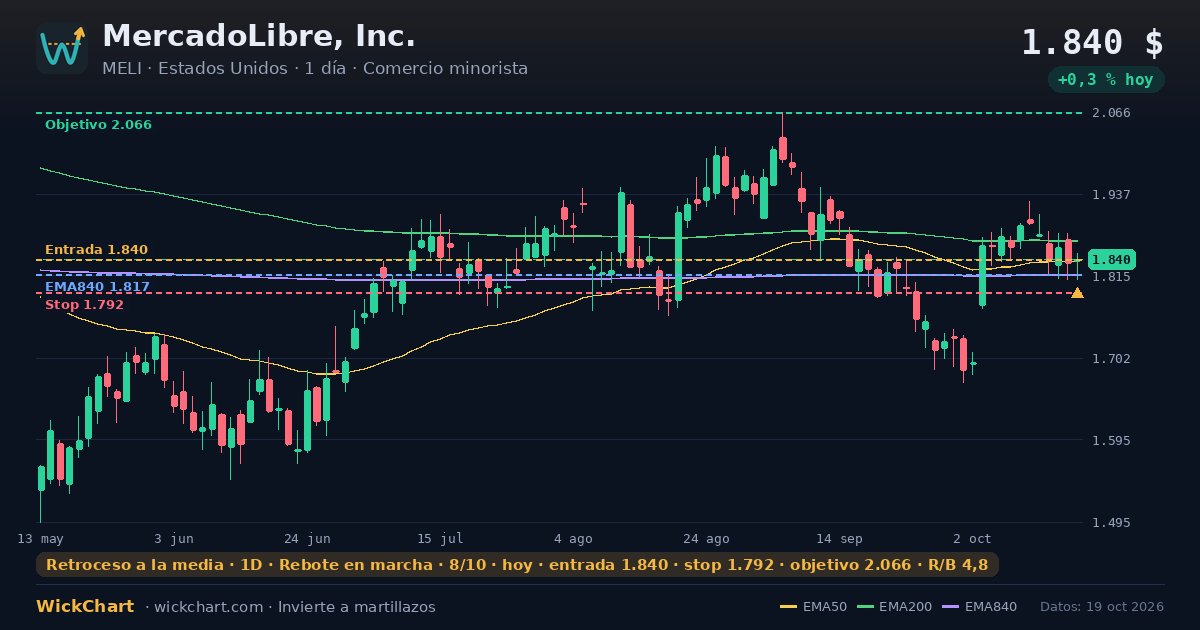
Task: Click the orange triangle marker near the stop line
Action: pos(1077,293)
